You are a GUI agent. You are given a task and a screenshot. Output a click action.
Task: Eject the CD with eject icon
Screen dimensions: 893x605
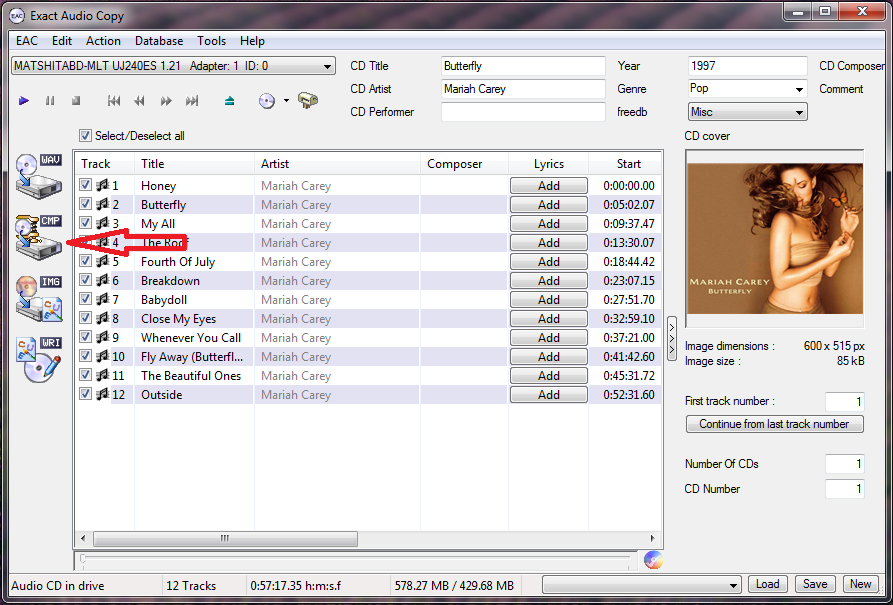(230, 101)
